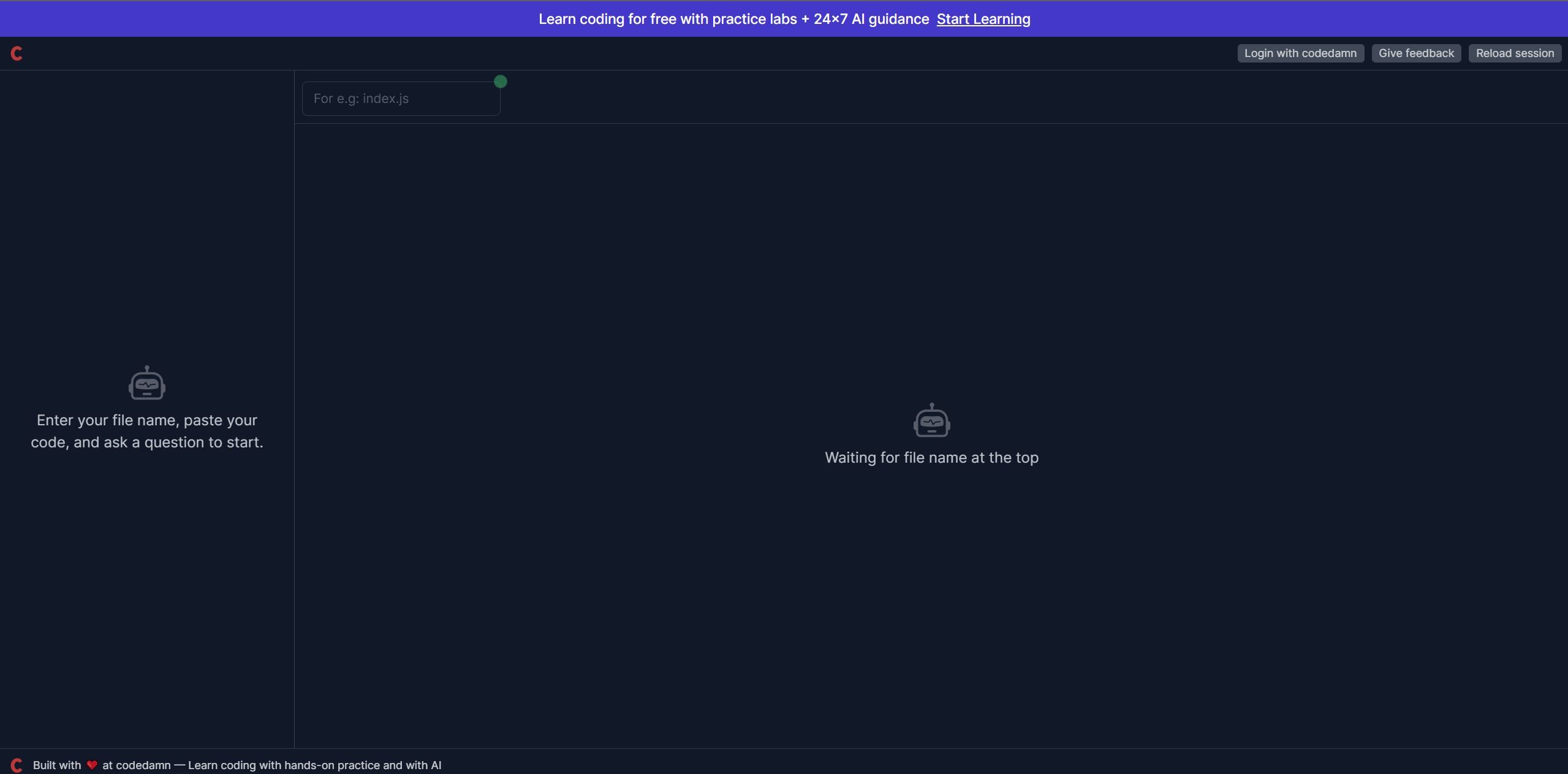Open the Start Learning link in the banner
Image resolution: width=1568 pixels, height=774 pixels.
[983, 19]
